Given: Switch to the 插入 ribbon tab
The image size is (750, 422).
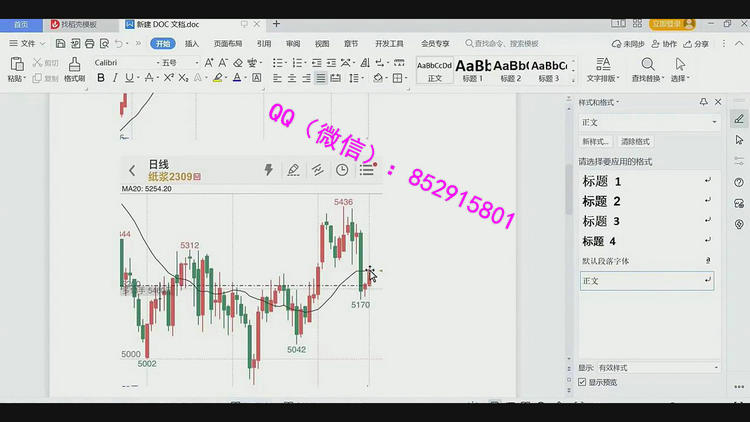Looking at the screenshot, I should point(192,44).
